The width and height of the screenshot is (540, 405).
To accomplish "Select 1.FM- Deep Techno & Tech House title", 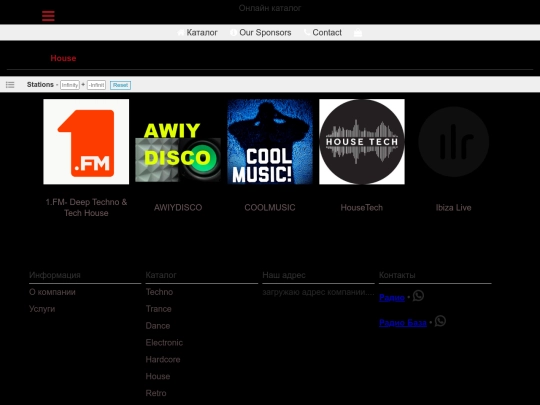I will (86, 207).
